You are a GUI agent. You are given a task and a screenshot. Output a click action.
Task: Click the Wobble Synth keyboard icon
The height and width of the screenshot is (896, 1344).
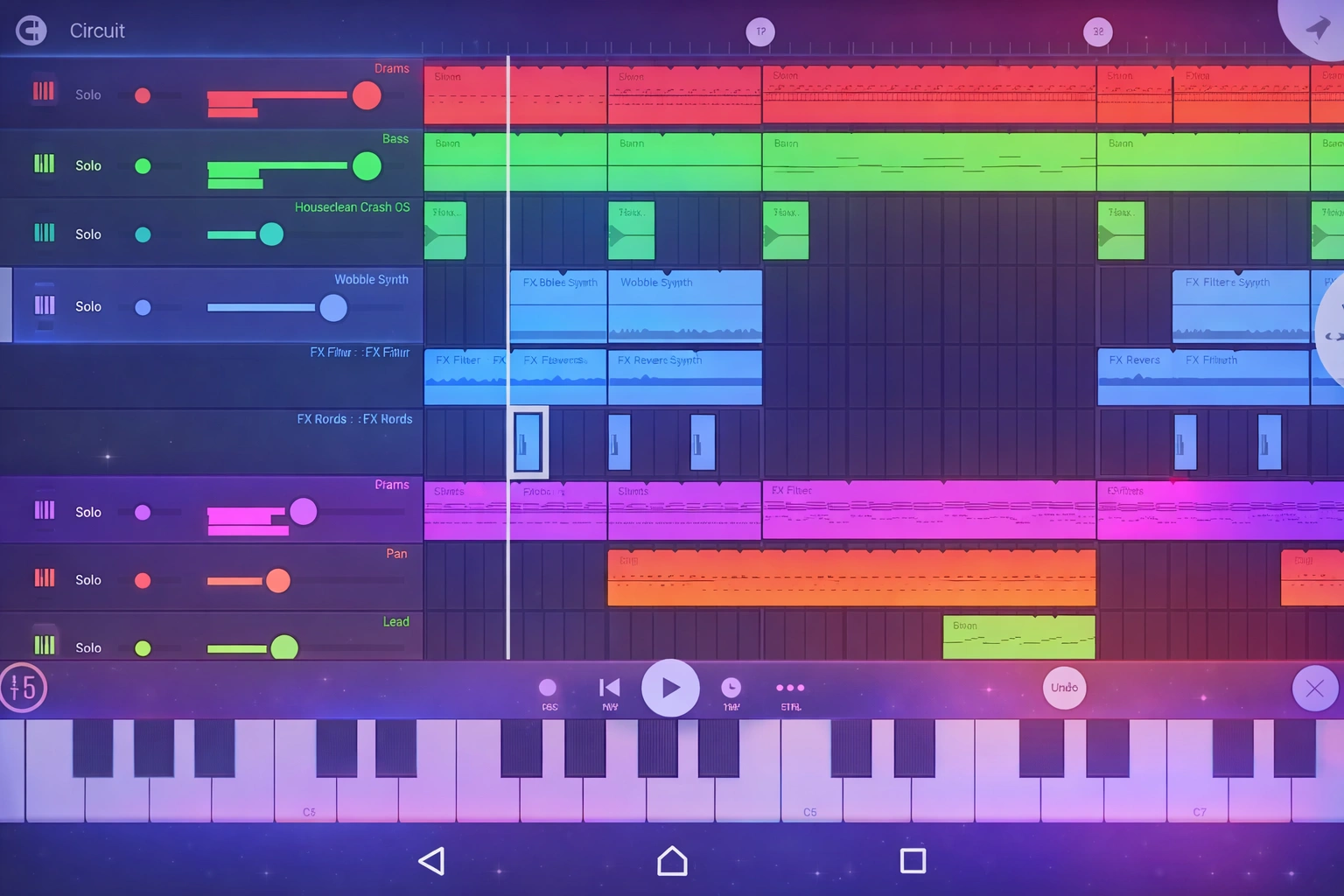pyautogui.click(x=44, y=305)
